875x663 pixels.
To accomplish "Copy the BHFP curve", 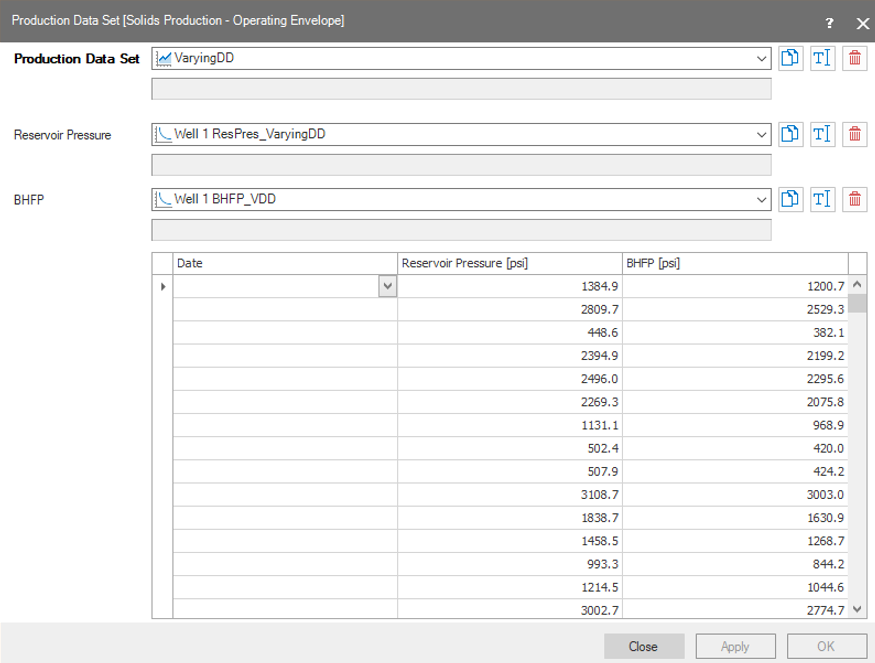I will tap(790, 200).
